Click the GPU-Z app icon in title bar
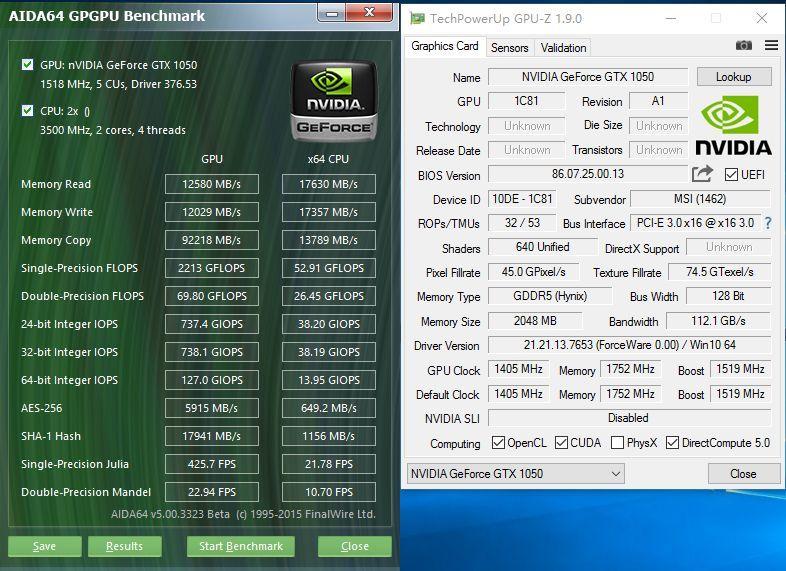The height and width of the screenshot is (571, 786). click(417, 19)
